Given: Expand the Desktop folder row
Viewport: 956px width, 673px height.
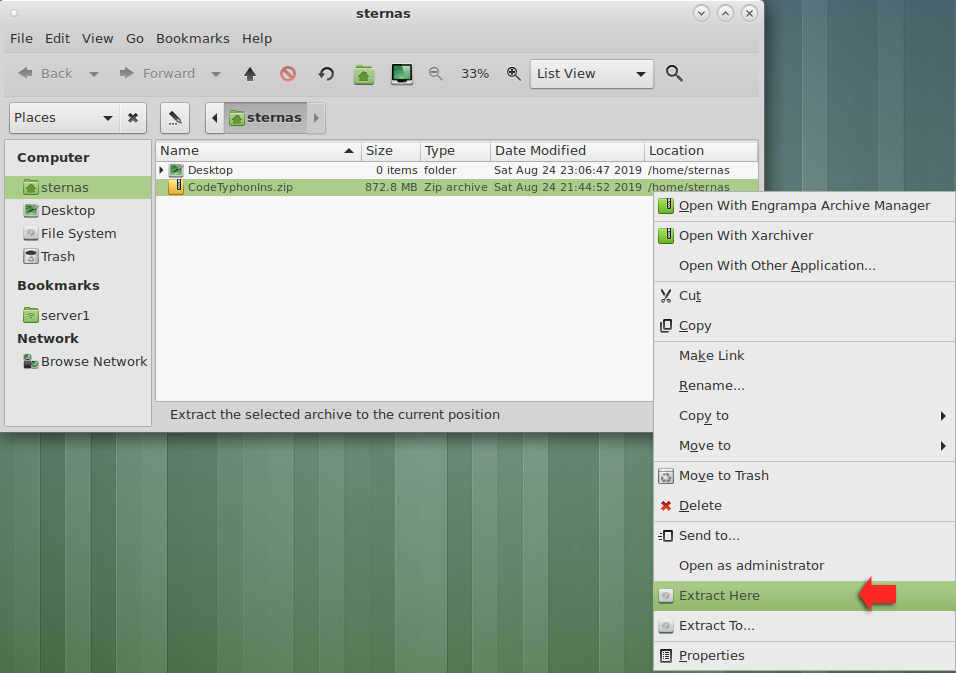Looking at the screenshot, I should [162, 170].
